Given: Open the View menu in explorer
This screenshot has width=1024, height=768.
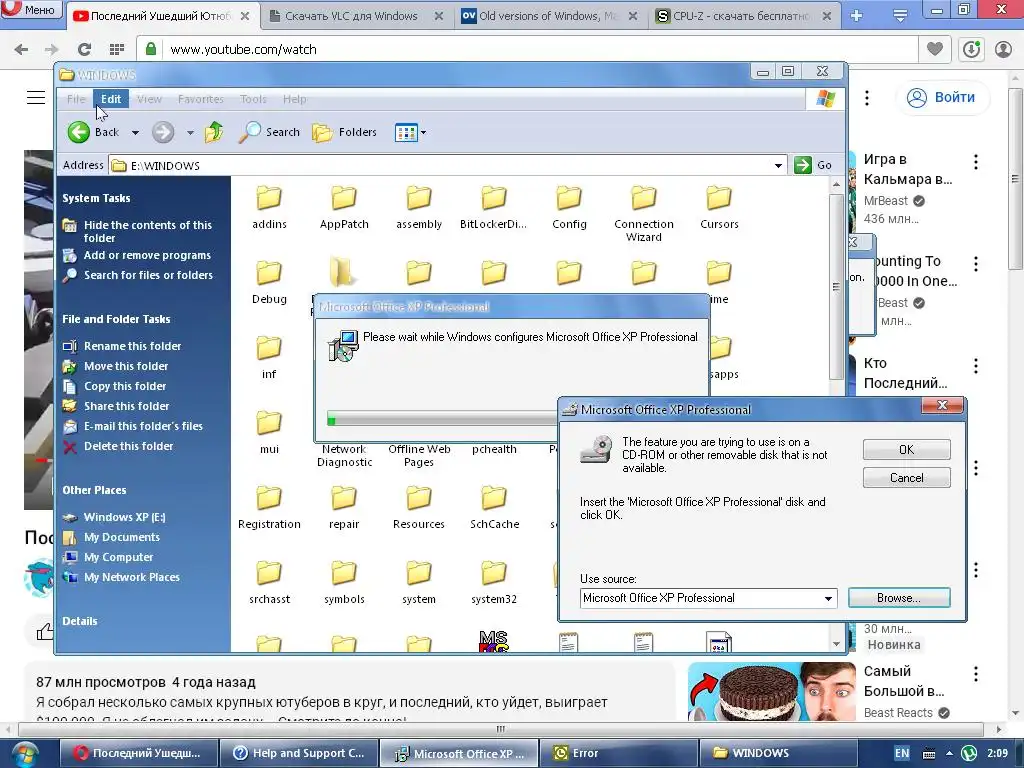Looking at the screenshot, I should click(x=149, y=99).
